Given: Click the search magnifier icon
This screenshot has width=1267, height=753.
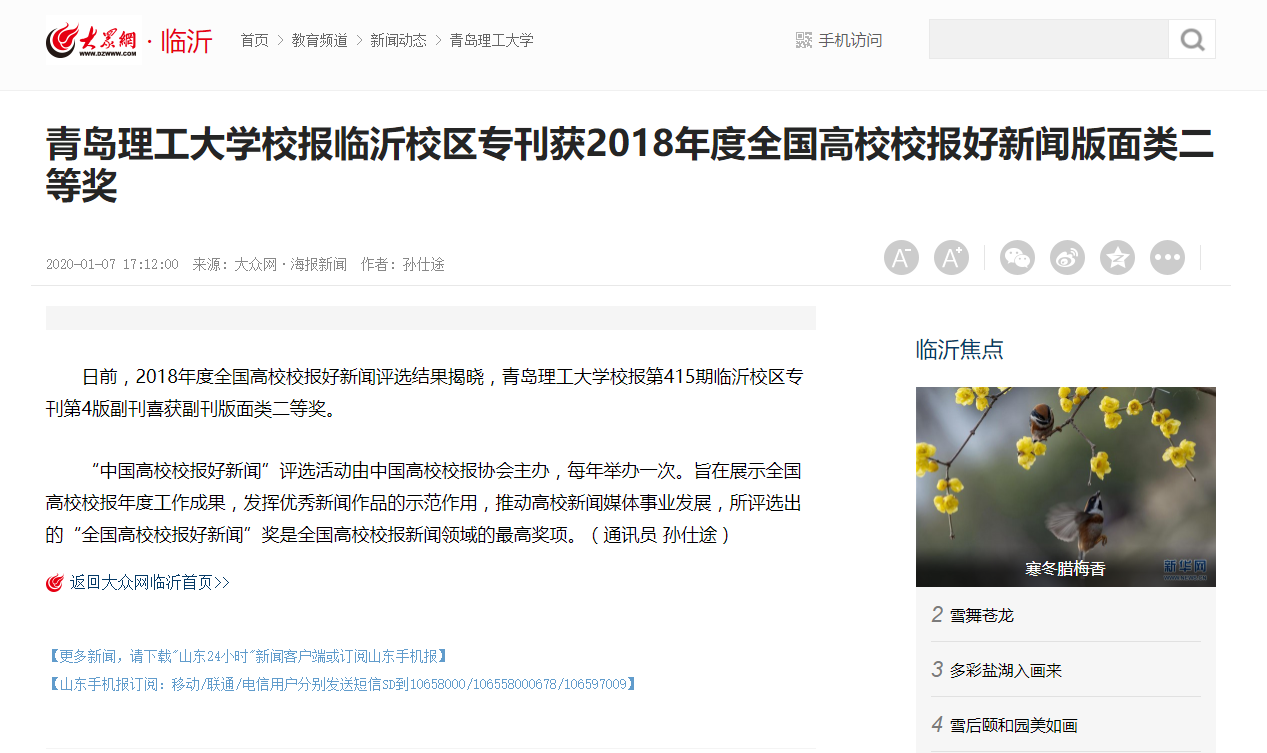Looking at the screenshot, I should (1192, 40).
